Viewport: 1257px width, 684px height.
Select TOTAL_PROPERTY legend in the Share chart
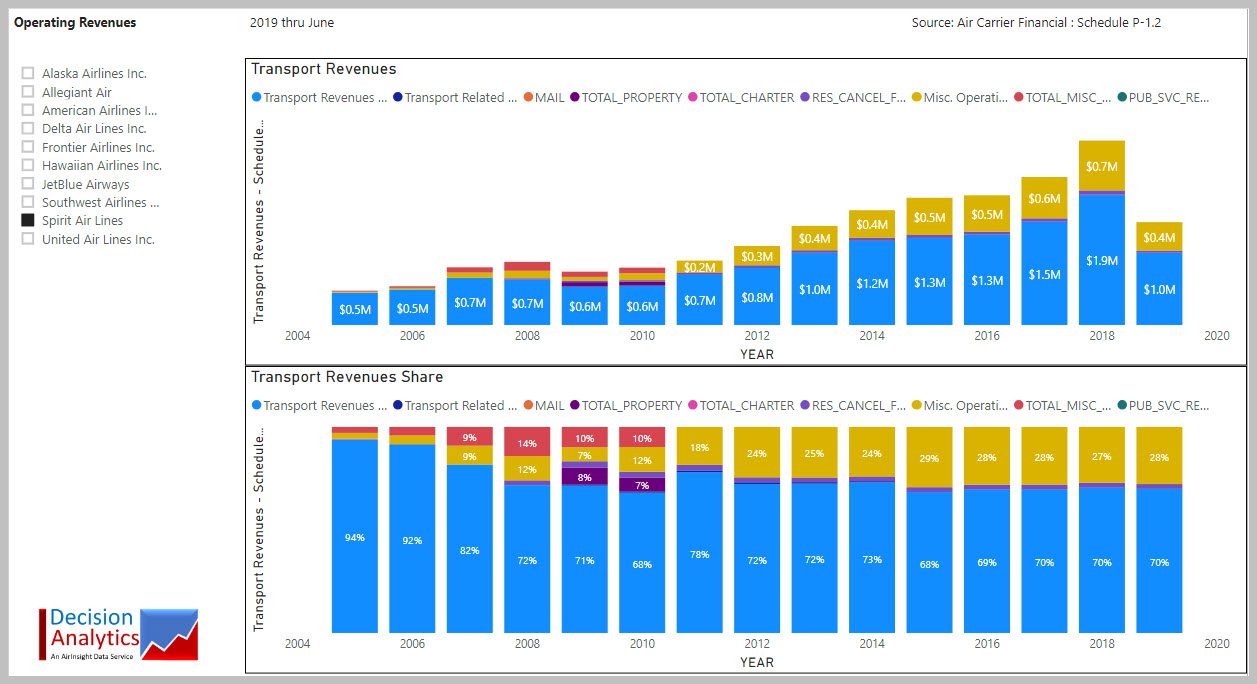(x=625, y=406)
